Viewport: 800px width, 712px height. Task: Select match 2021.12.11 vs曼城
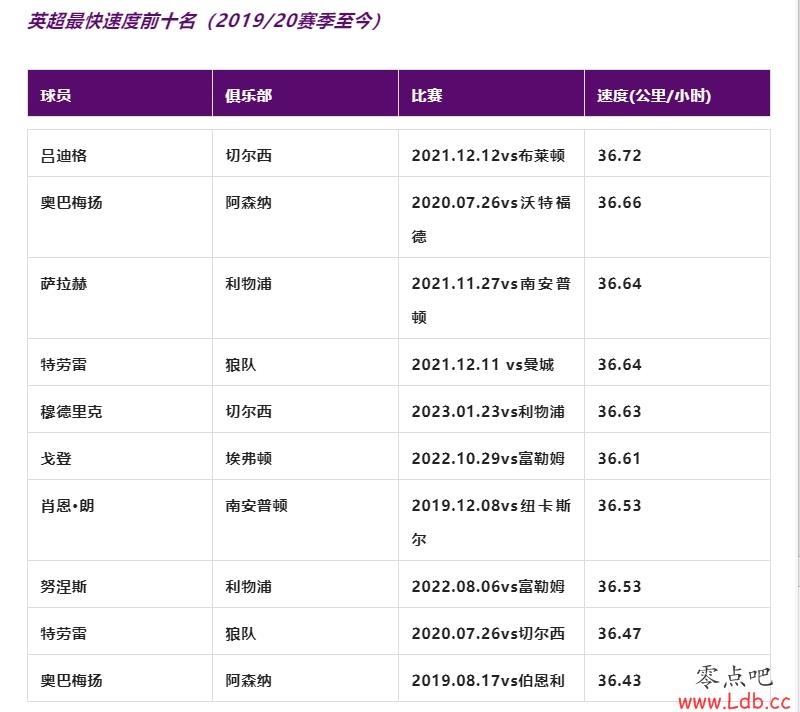[483, 365]
